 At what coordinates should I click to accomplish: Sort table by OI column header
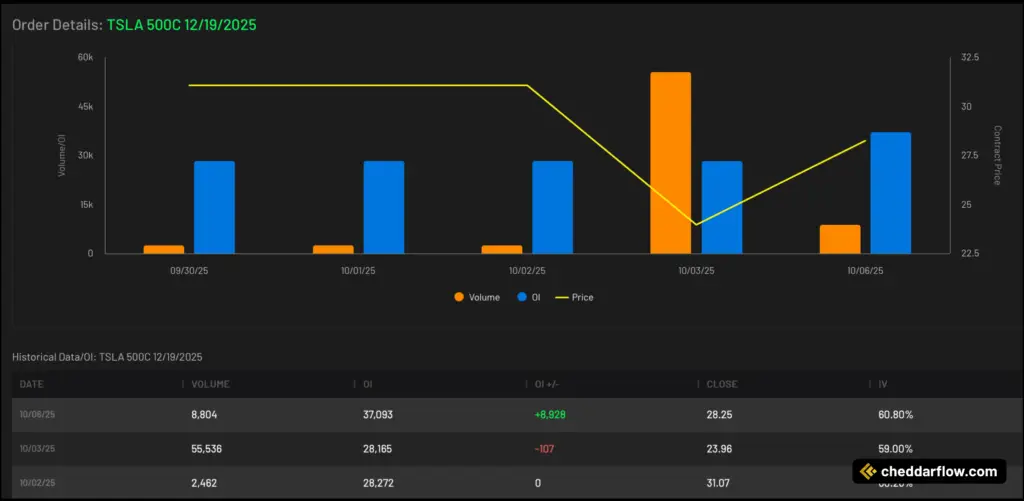368,384
